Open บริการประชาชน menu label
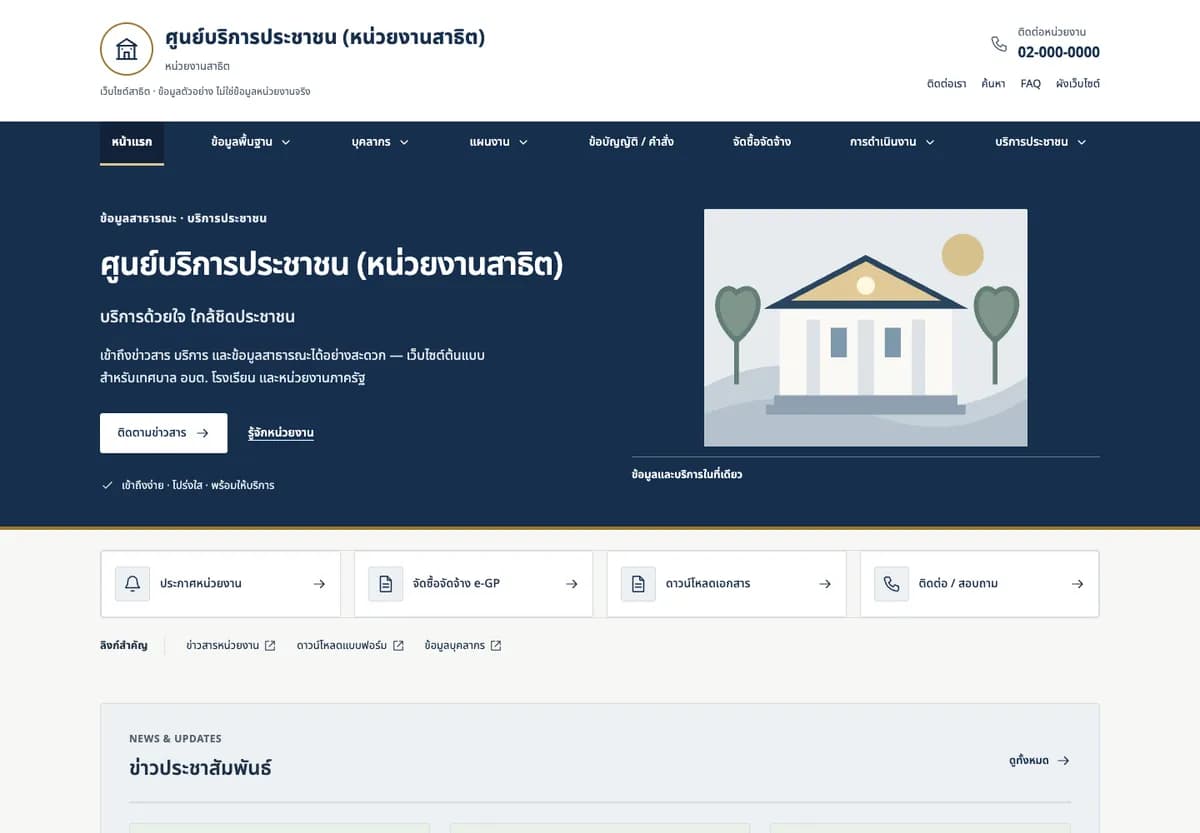This screenshot has height=833, width=1200. (x=1031, y=143)
